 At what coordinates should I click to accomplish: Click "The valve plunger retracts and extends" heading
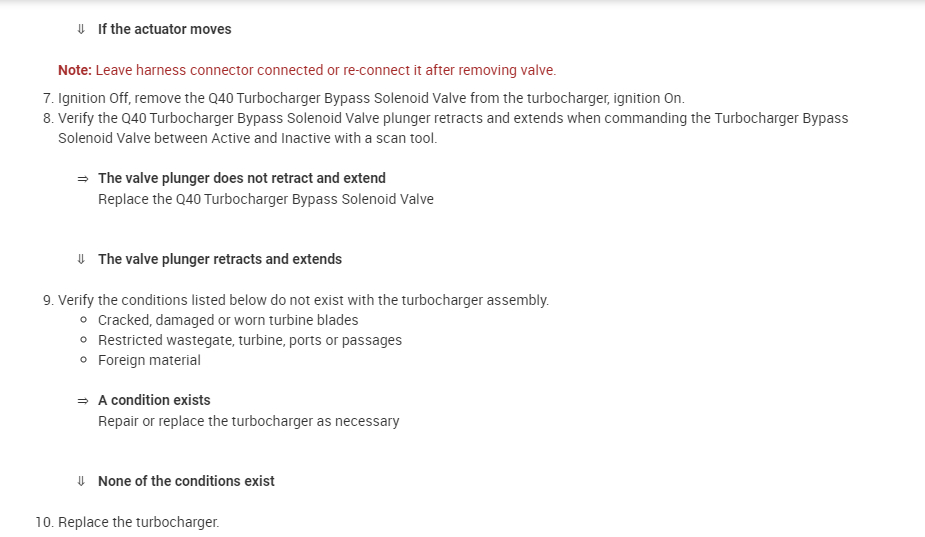[x=219, y=259]
